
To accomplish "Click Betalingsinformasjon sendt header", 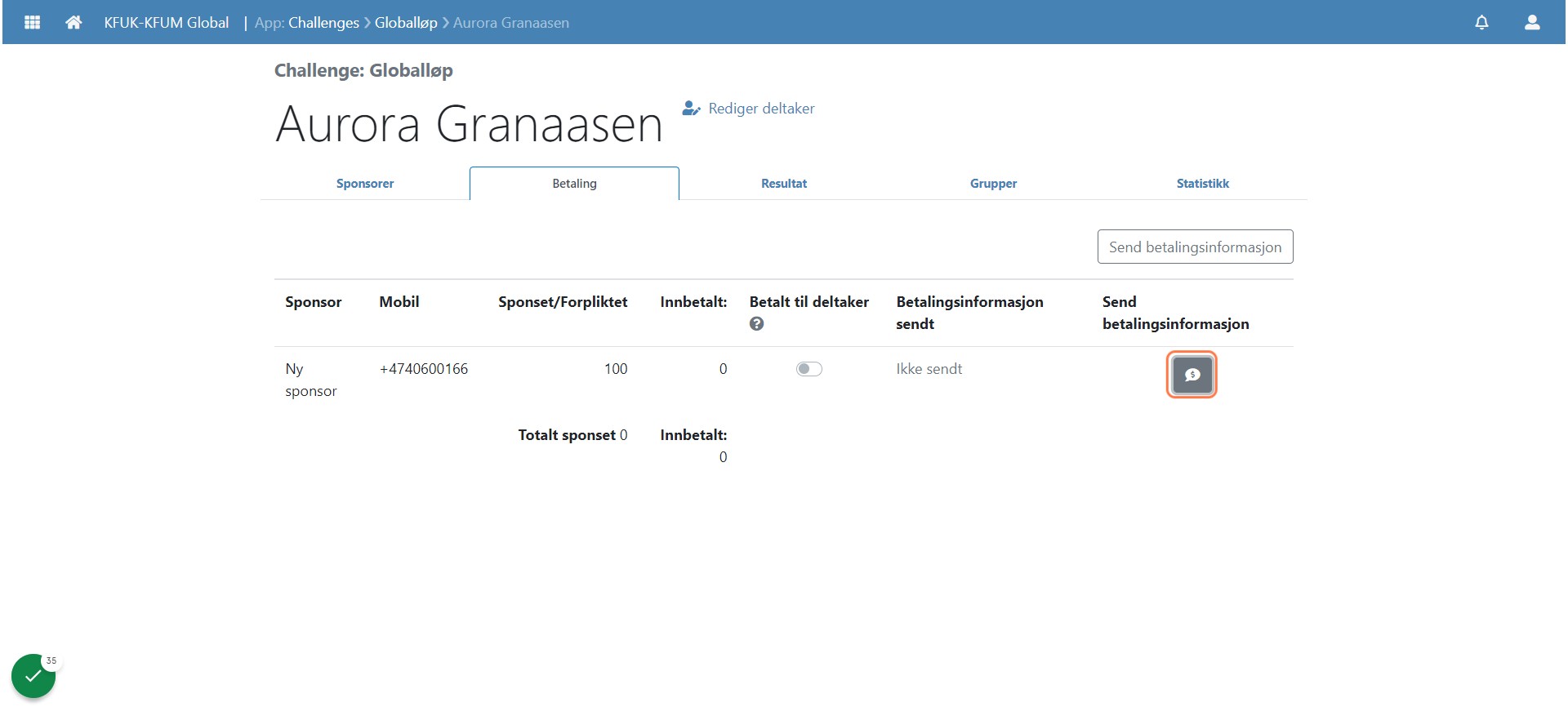I will pyautogui.click(x=969, y=313).
